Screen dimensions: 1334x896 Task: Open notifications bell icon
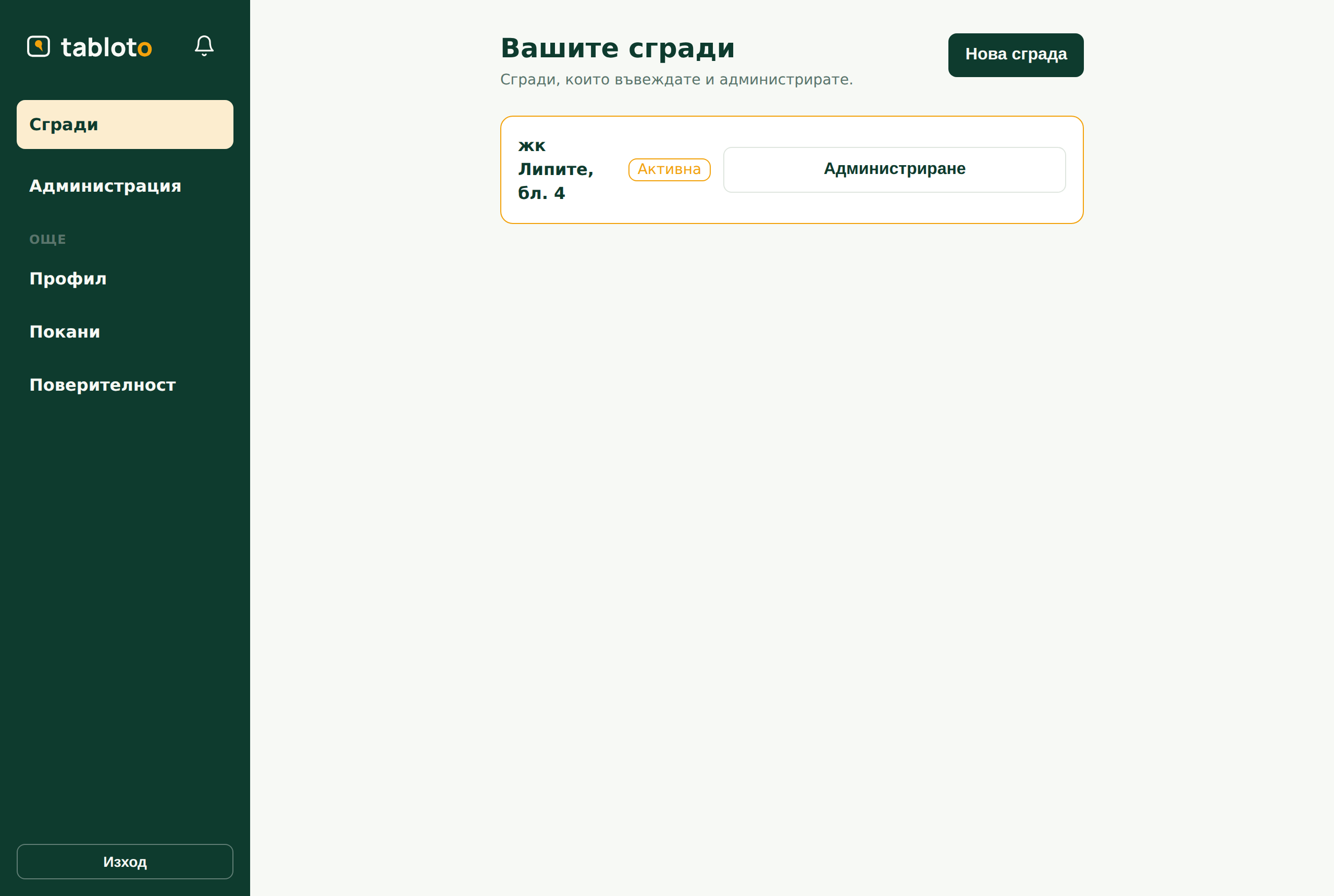[204, 46]
